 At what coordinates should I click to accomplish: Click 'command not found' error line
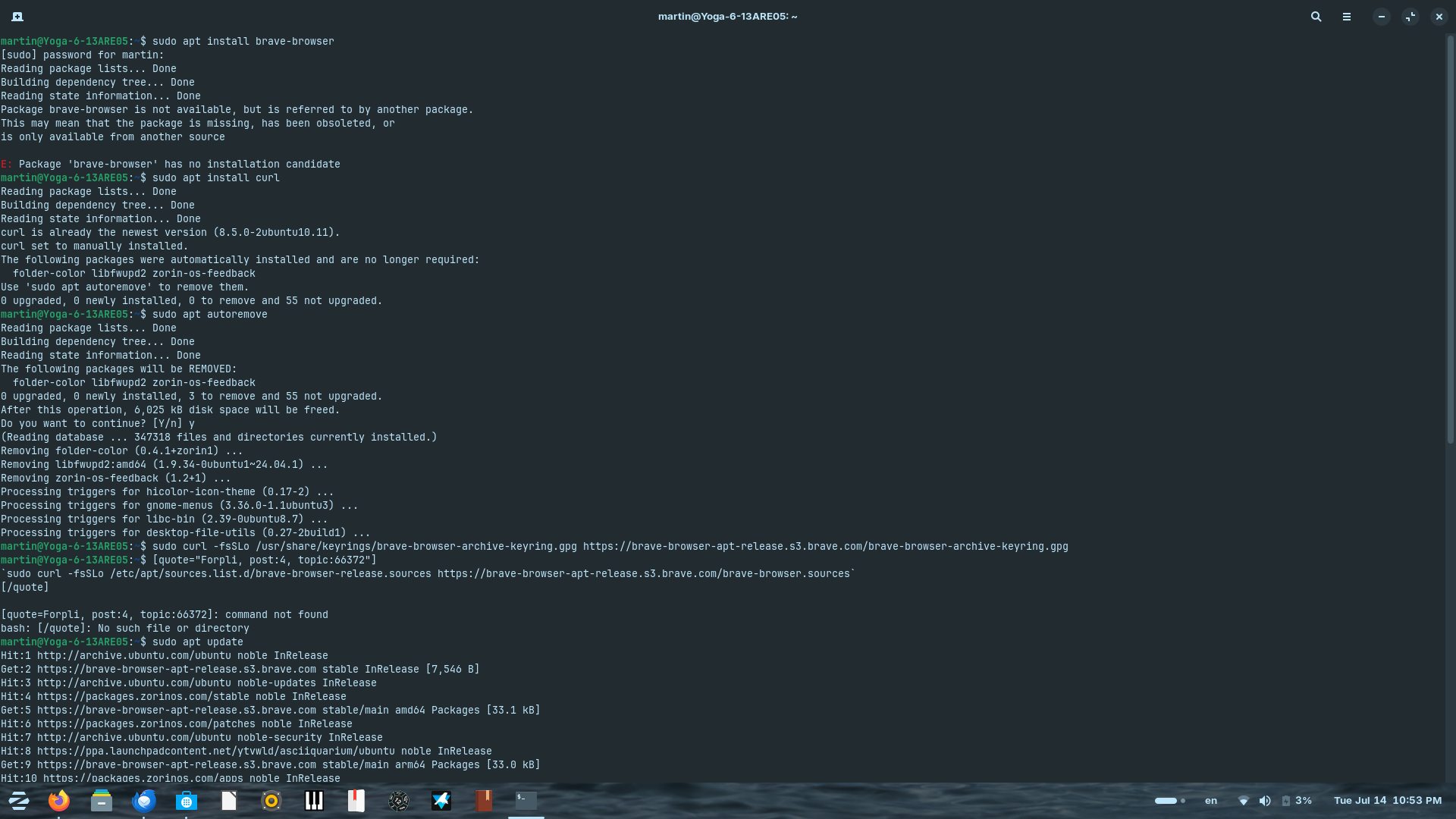coord(164,614)
